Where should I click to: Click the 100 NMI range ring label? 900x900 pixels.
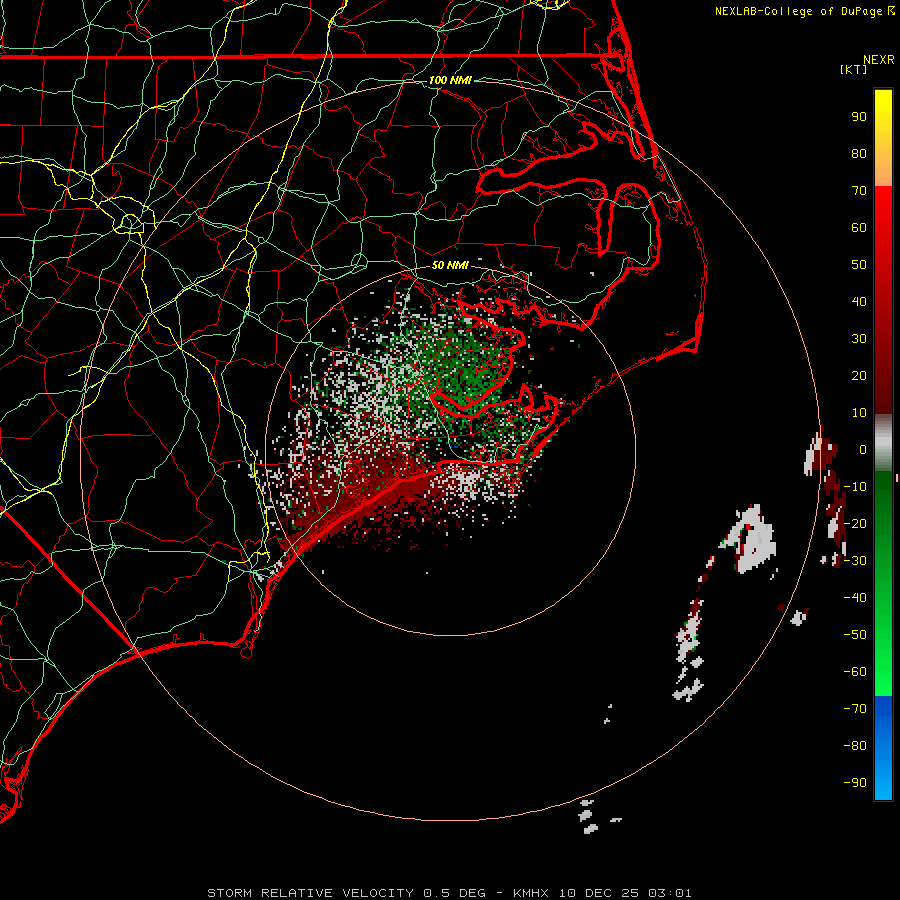450,80
